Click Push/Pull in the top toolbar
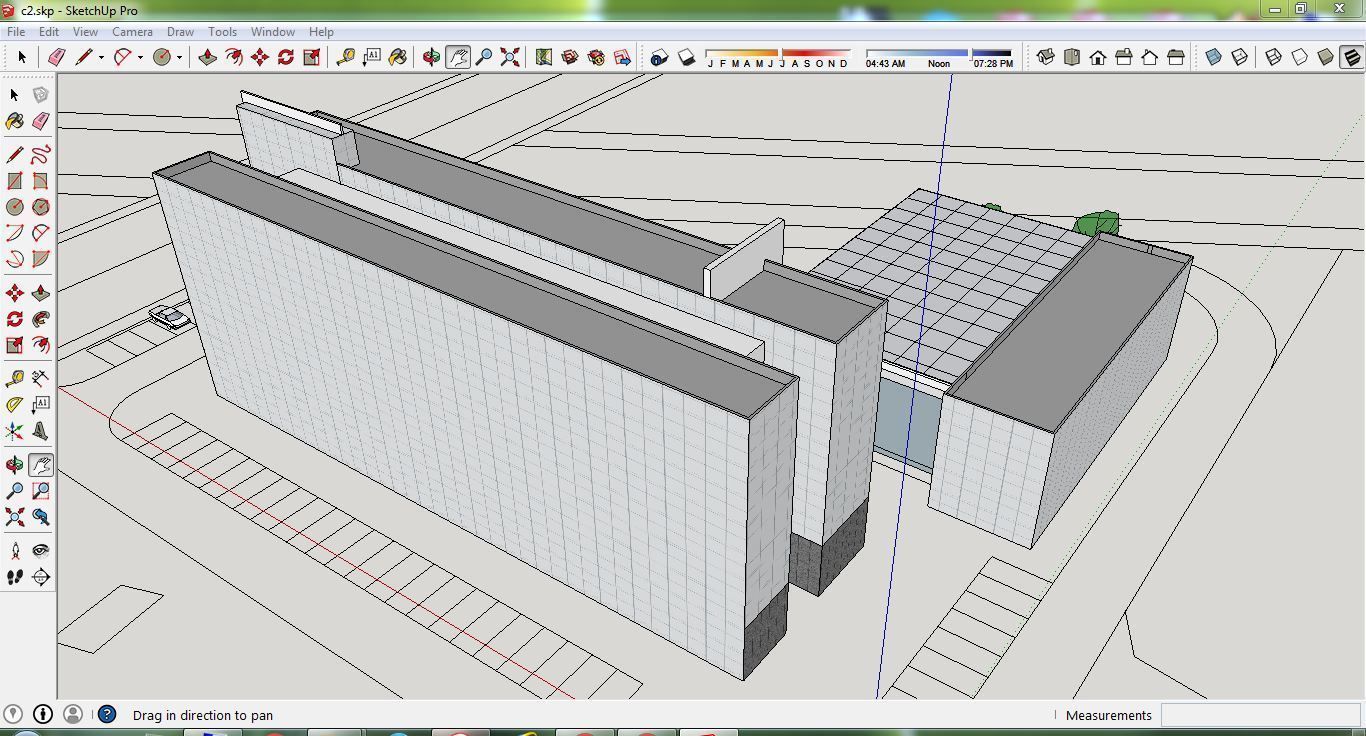Viewport: 1366px width, 736px height. click(x=208, y=57)
